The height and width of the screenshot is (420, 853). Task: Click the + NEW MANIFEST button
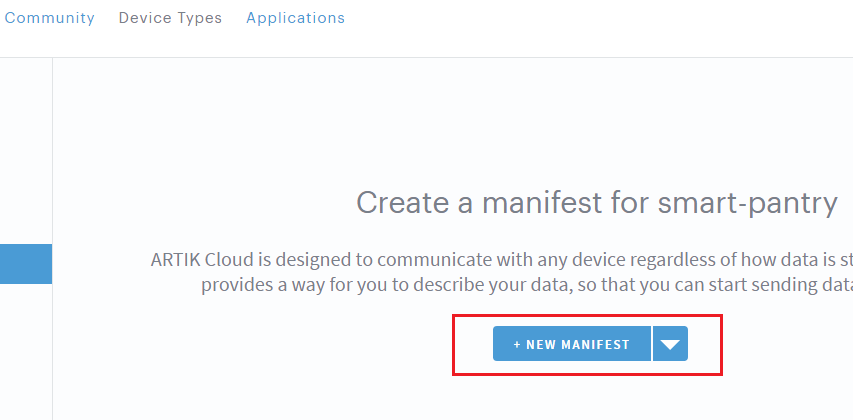[x=572, y=344]
